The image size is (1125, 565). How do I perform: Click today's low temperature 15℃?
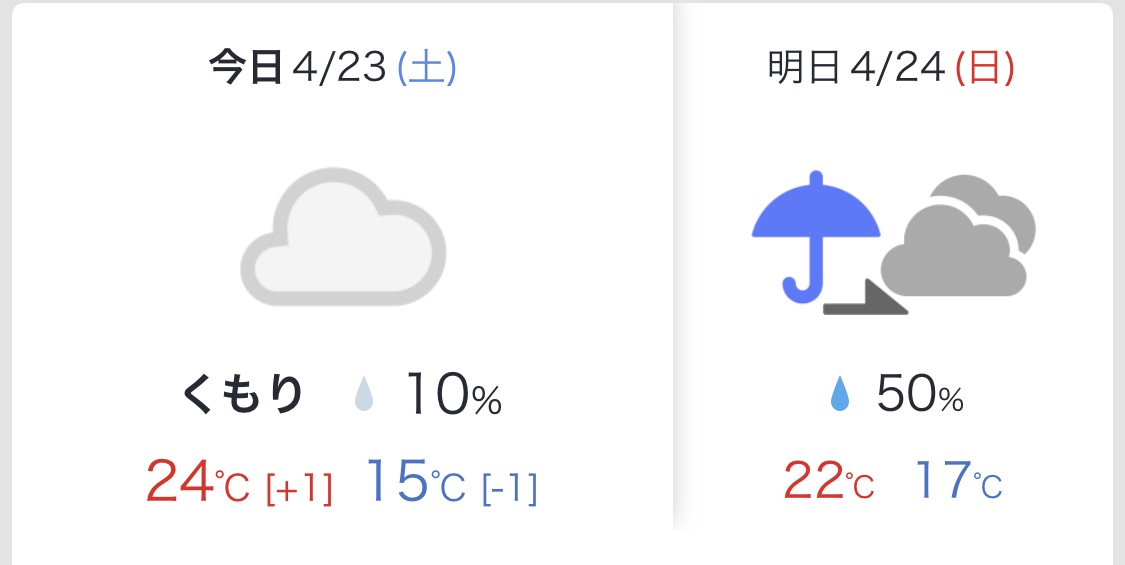point(416,482)
